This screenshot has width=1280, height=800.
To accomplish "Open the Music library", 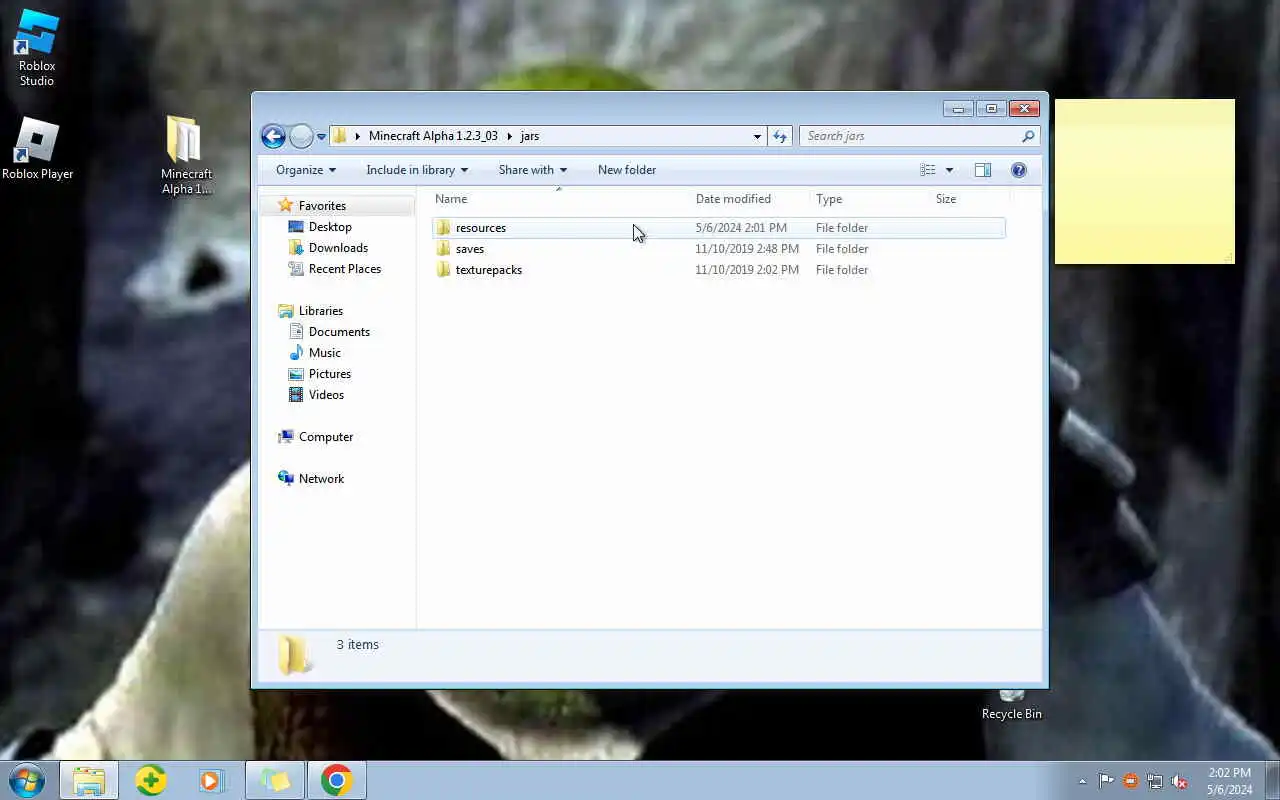I will [x=324, y=353].
